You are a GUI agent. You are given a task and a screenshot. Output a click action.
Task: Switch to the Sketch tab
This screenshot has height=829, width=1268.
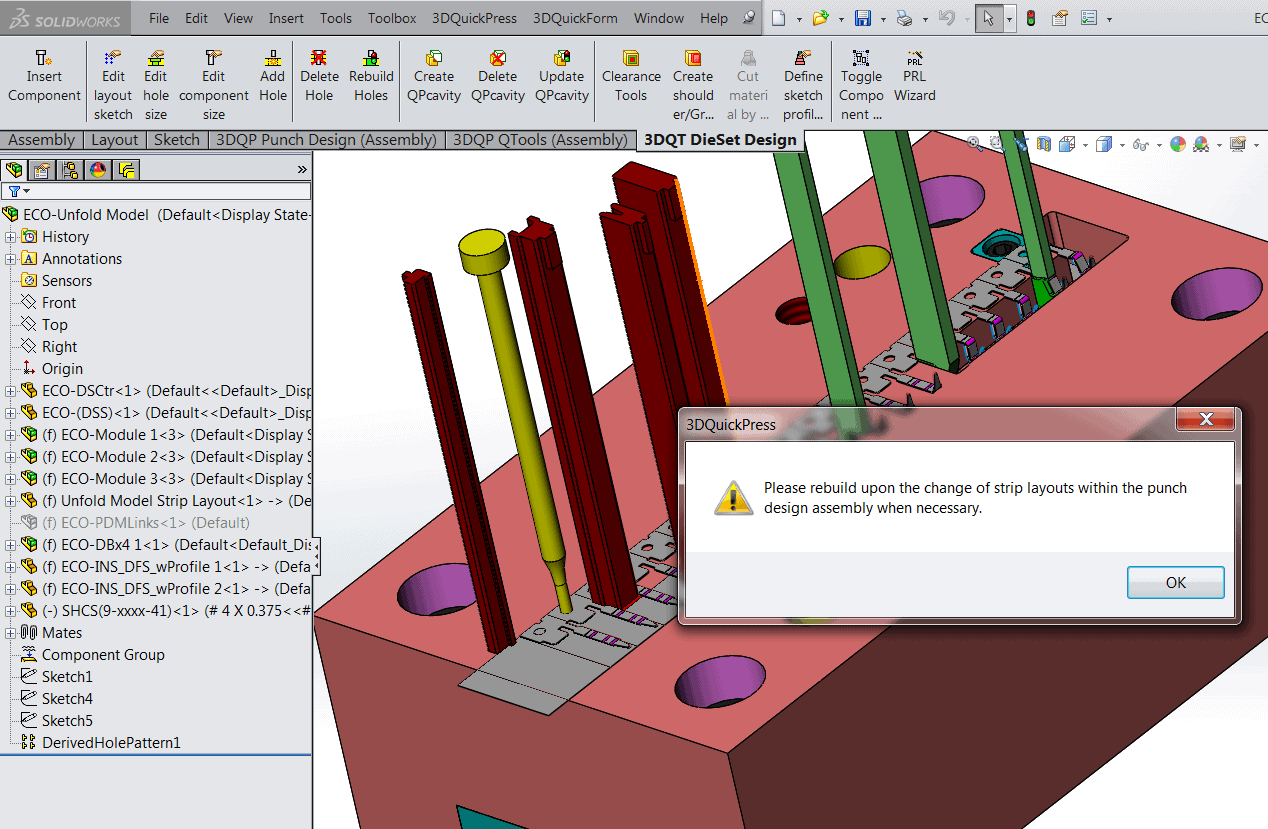(177, 140)
